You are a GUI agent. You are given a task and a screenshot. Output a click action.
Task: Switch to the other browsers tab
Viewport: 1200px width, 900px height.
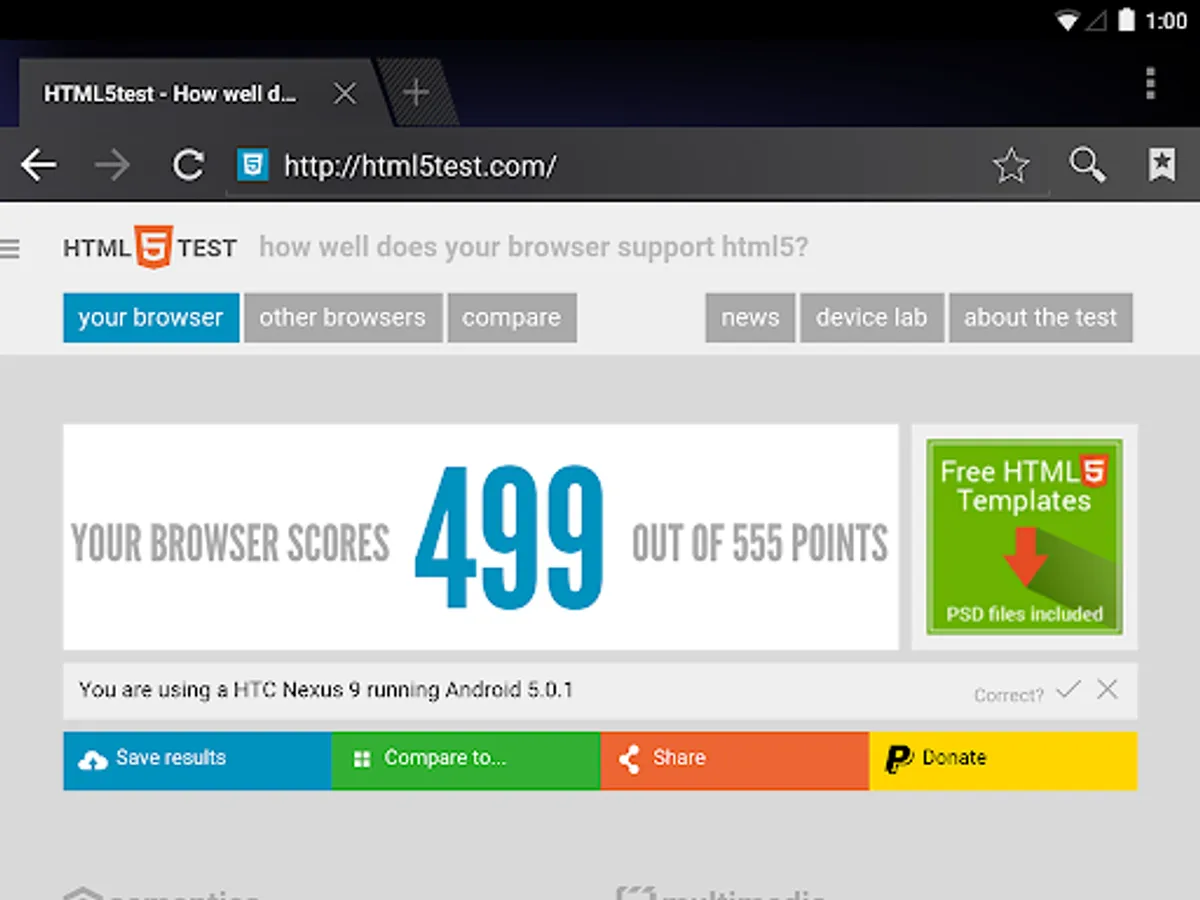343,317
